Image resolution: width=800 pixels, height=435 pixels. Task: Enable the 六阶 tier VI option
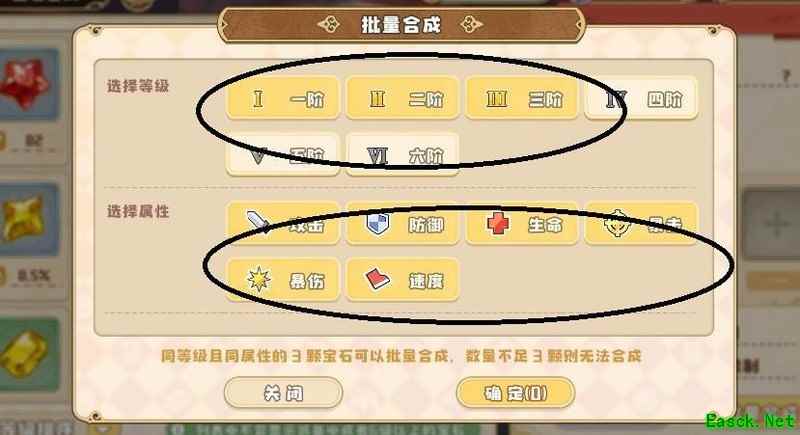tap(402, 155)
